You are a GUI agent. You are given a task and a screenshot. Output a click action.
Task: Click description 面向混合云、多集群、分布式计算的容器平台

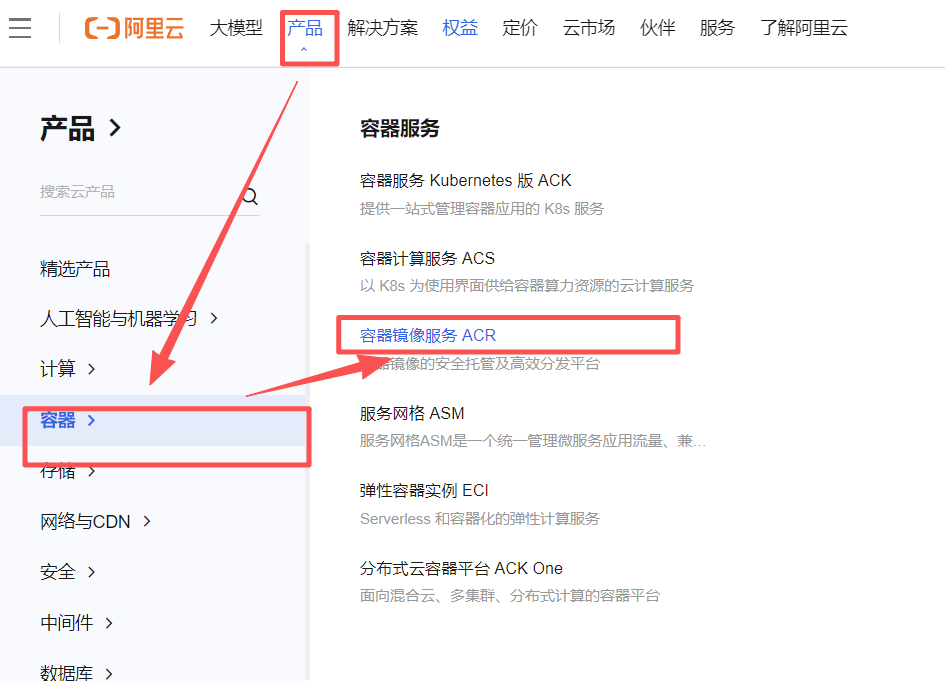point(510,596)
